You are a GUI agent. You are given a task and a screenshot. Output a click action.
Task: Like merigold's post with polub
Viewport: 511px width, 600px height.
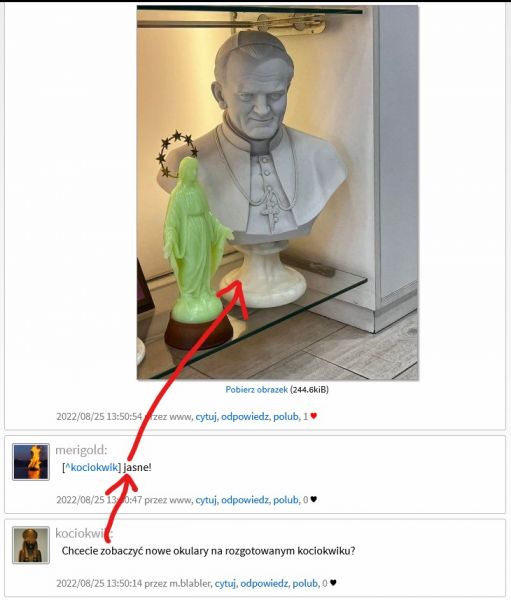coord(286,500)
